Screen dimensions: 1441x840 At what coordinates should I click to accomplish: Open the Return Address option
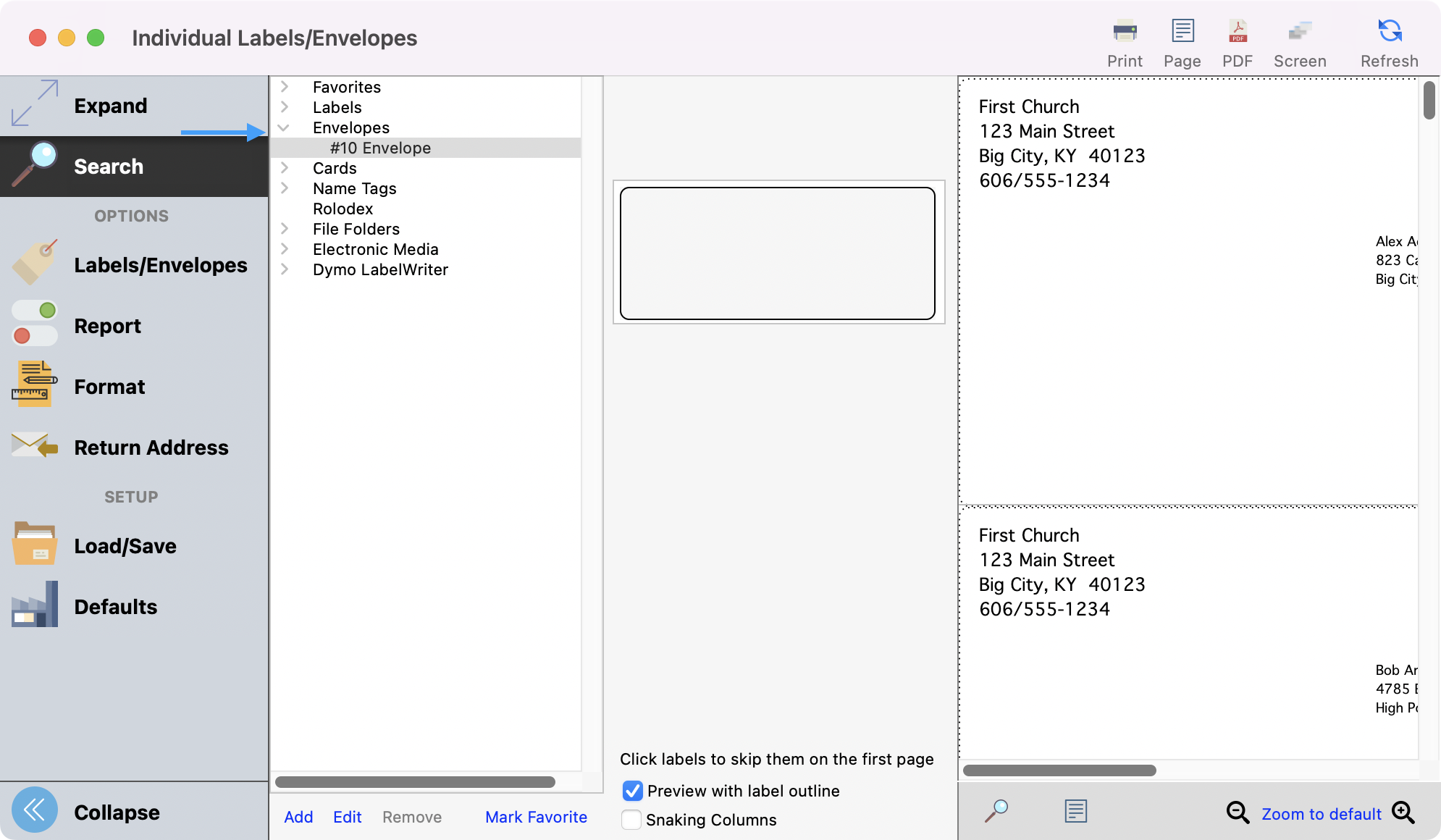(x=151, y=448)
